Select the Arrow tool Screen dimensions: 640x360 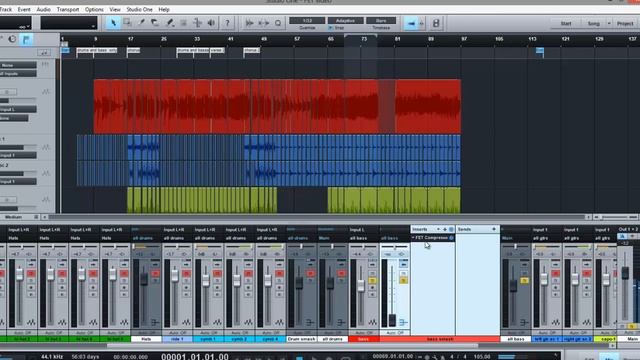click(x=113, y=23)
